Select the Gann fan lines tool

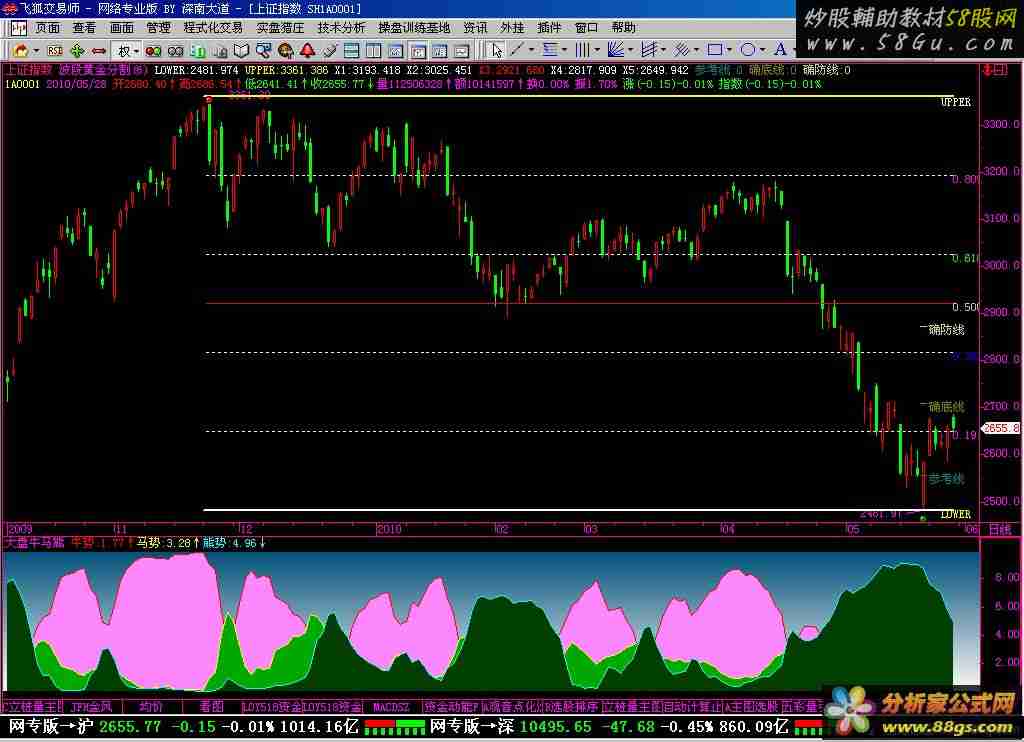point(615,50)
